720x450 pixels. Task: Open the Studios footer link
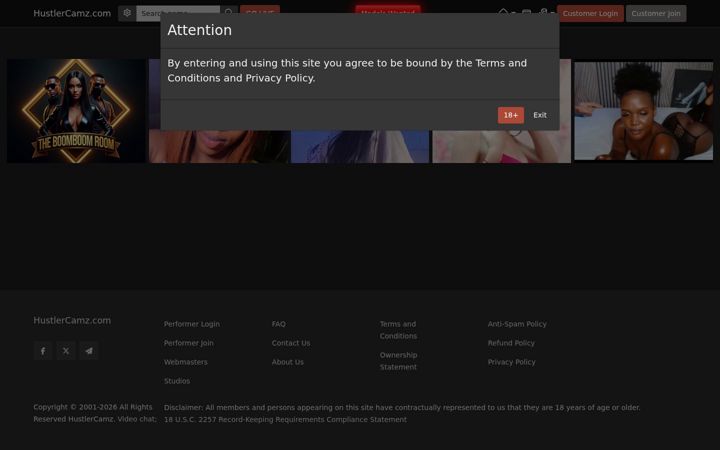click(177, 381)
